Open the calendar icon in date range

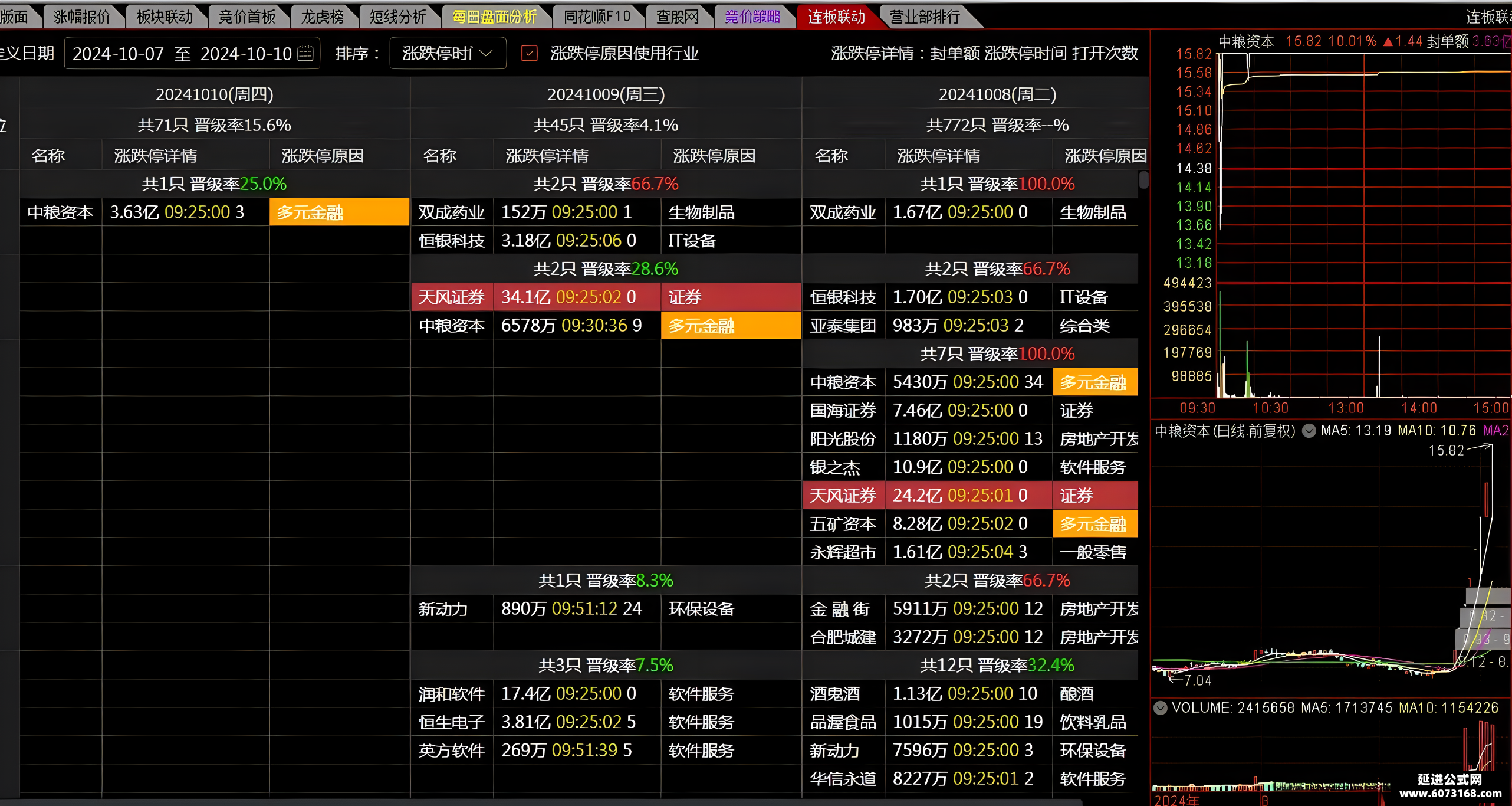(305, 53)
